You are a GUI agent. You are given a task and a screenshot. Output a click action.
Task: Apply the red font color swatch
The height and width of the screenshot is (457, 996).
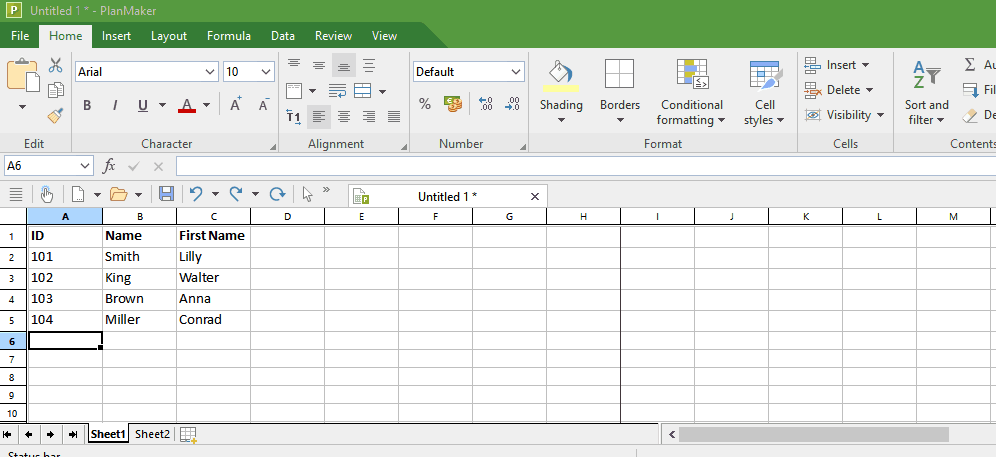tap(187, 105)
